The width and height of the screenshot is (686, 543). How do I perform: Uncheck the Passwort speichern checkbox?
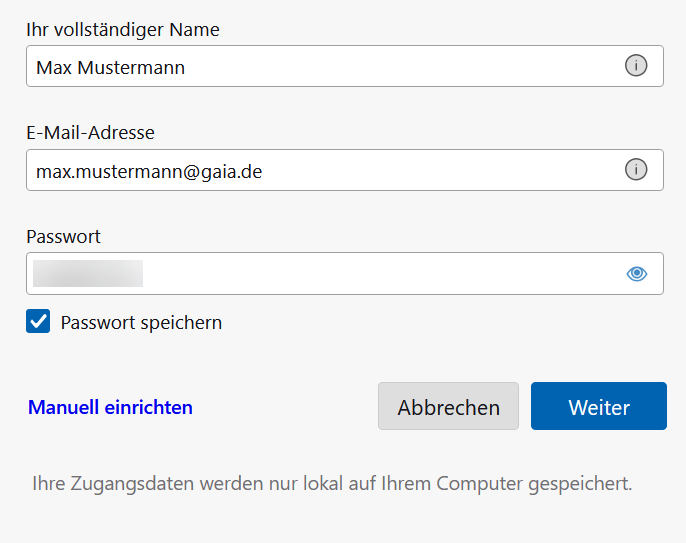(38, 322)
